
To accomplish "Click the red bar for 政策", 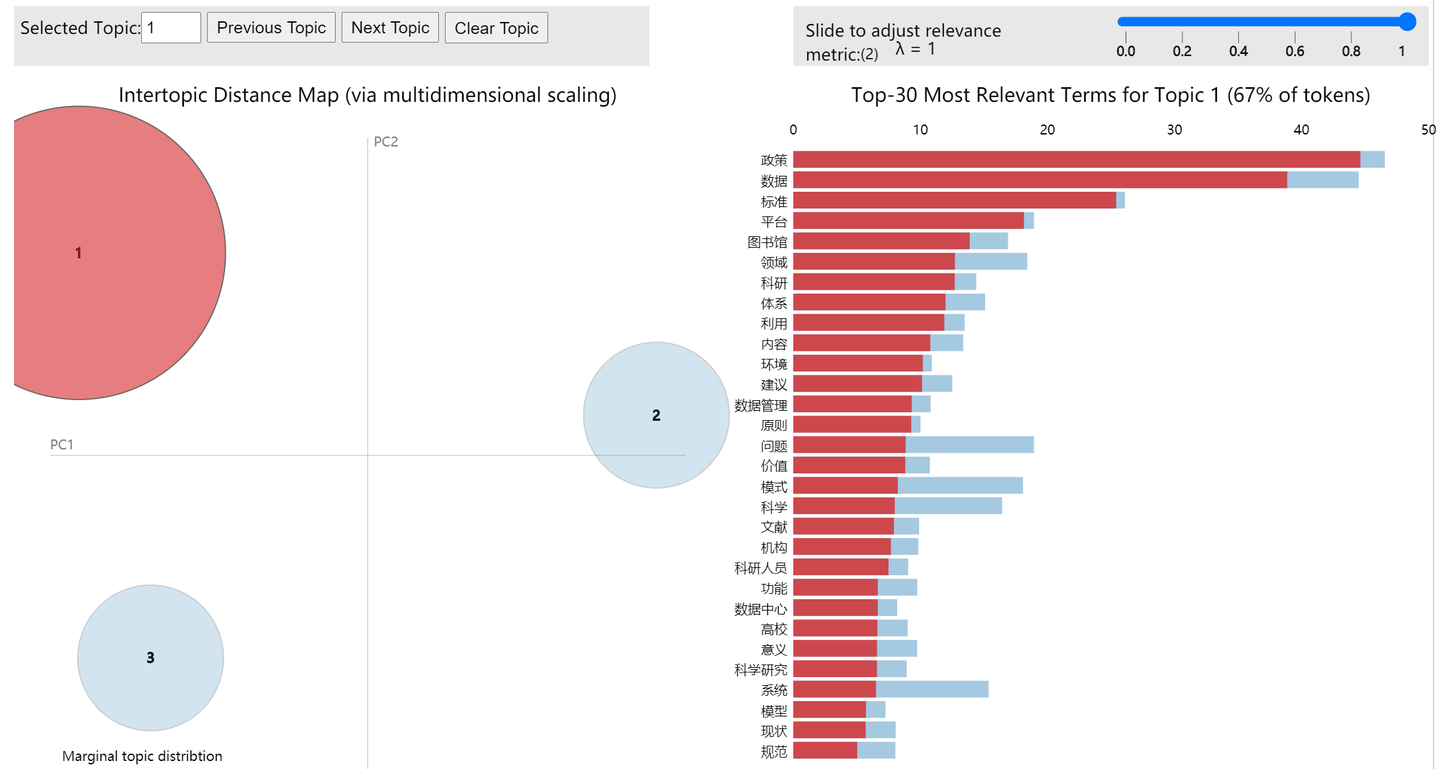I will pos(1076,160).
